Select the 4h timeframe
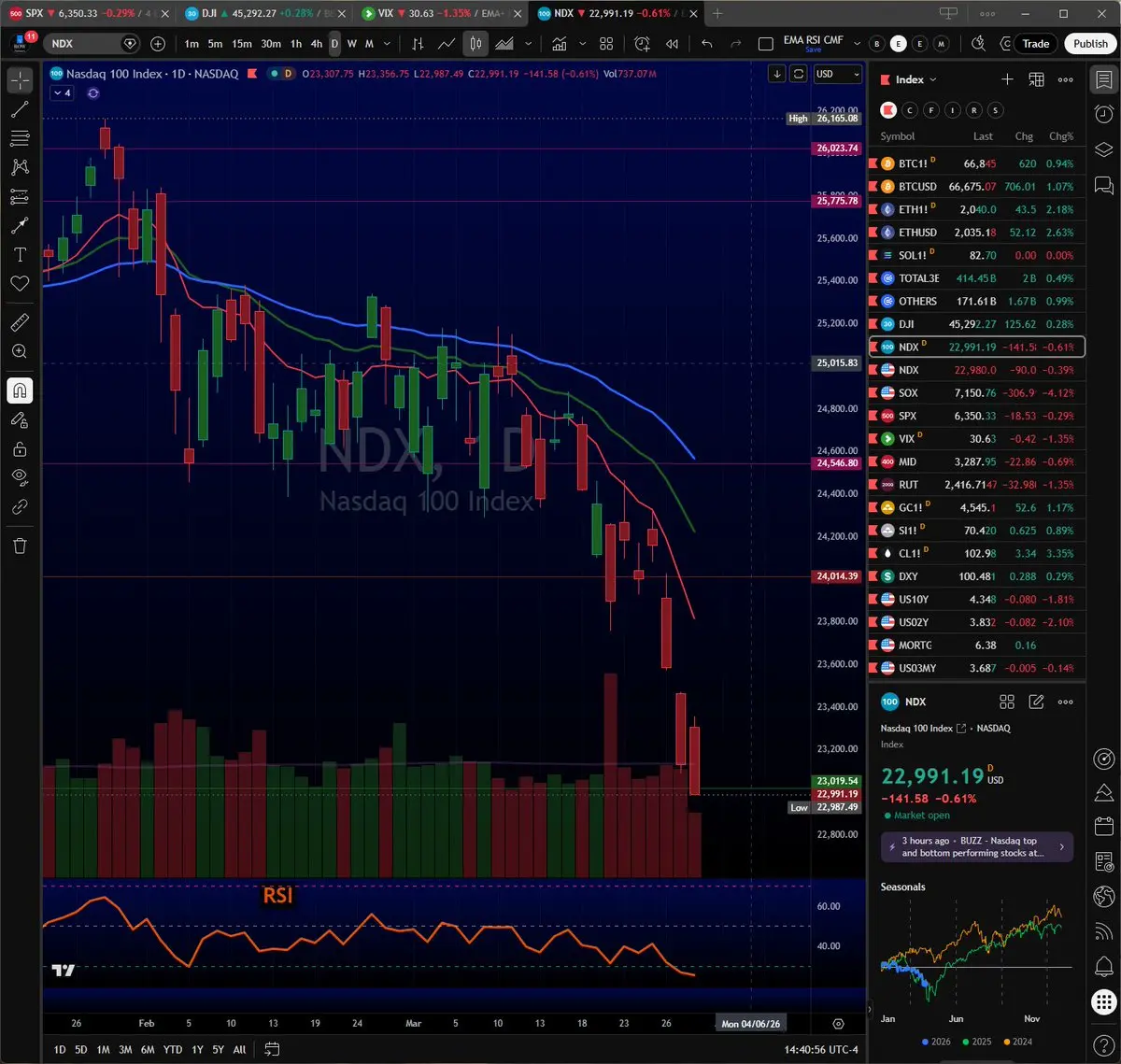This screenshot has width=1121, height=1064. (x=316, y=44)
